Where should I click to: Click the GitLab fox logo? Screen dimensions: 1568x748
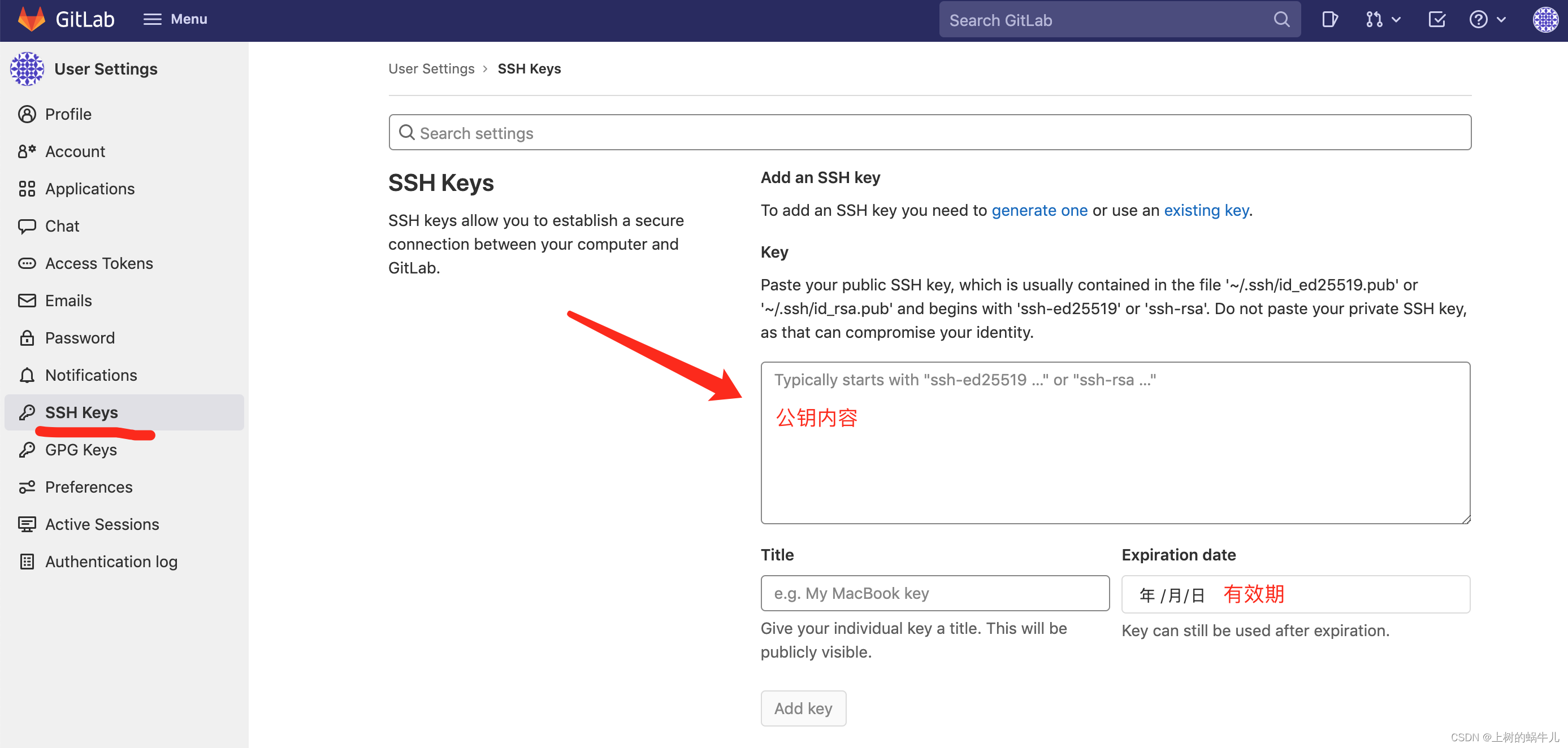coord(32,19)
